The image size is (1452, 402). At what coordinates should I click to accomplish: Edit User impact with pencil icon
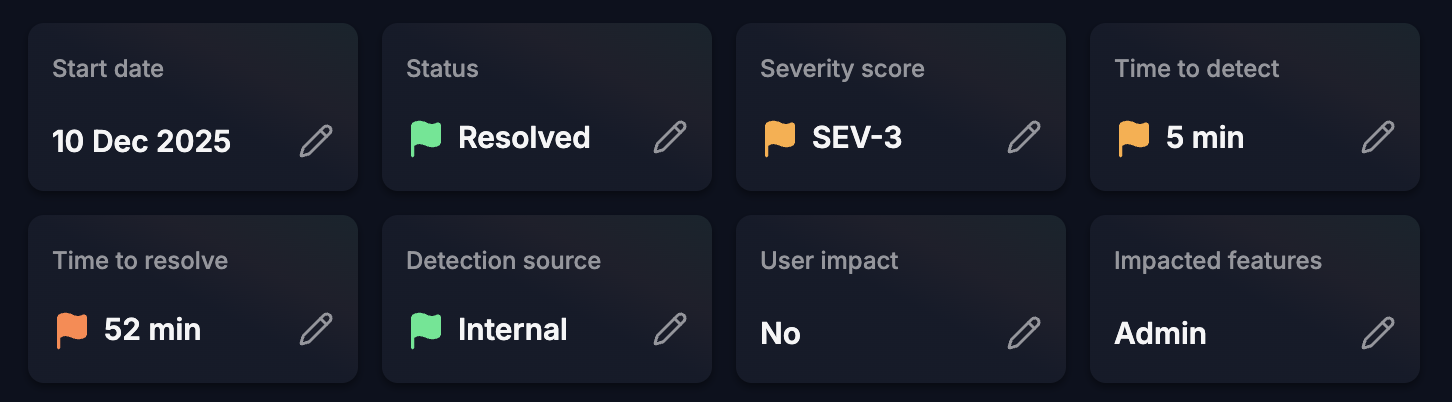pyautogui.click(x=1024, y=332)
